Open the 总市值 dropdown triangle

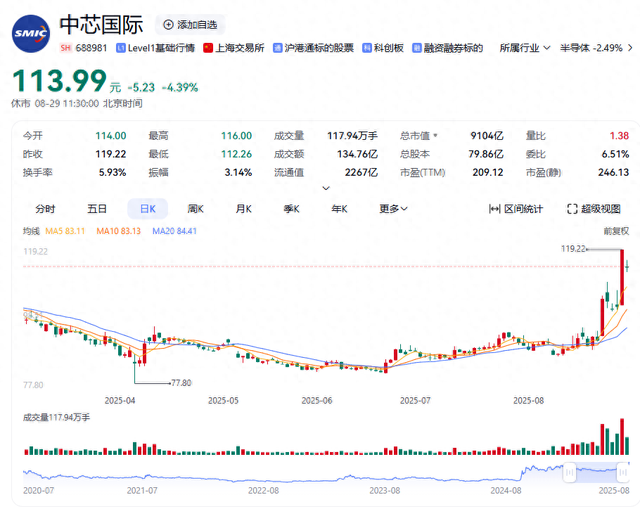436,136
